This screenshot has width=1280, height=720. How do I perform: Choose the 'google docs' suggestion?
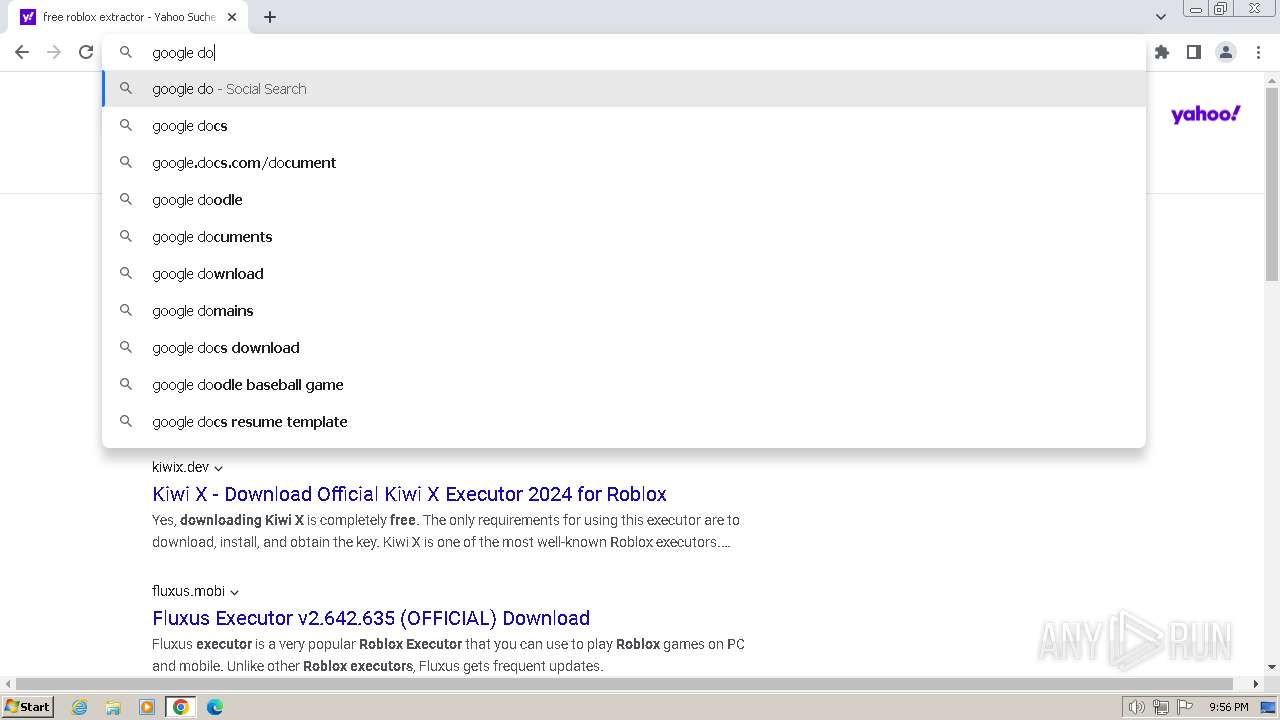pos(624,126)
